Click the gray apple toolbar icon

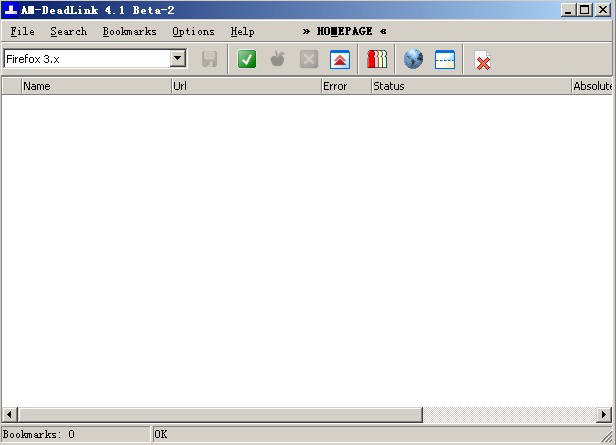(278, 59)
